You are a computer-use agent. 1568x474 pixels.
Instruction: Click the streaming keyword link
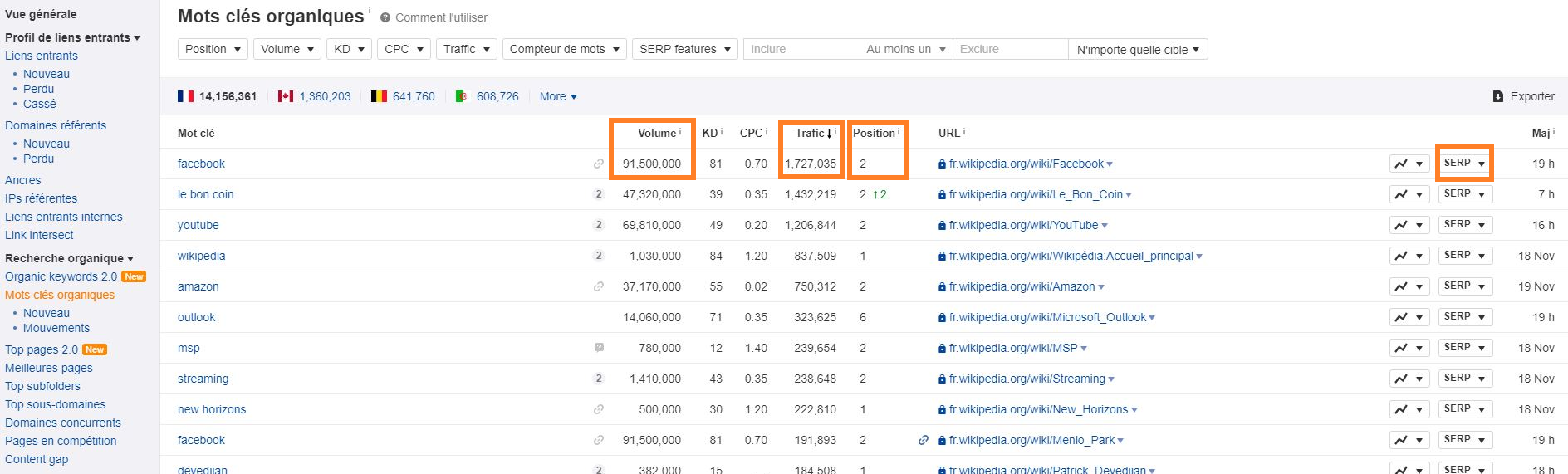(x=203, y=379)
